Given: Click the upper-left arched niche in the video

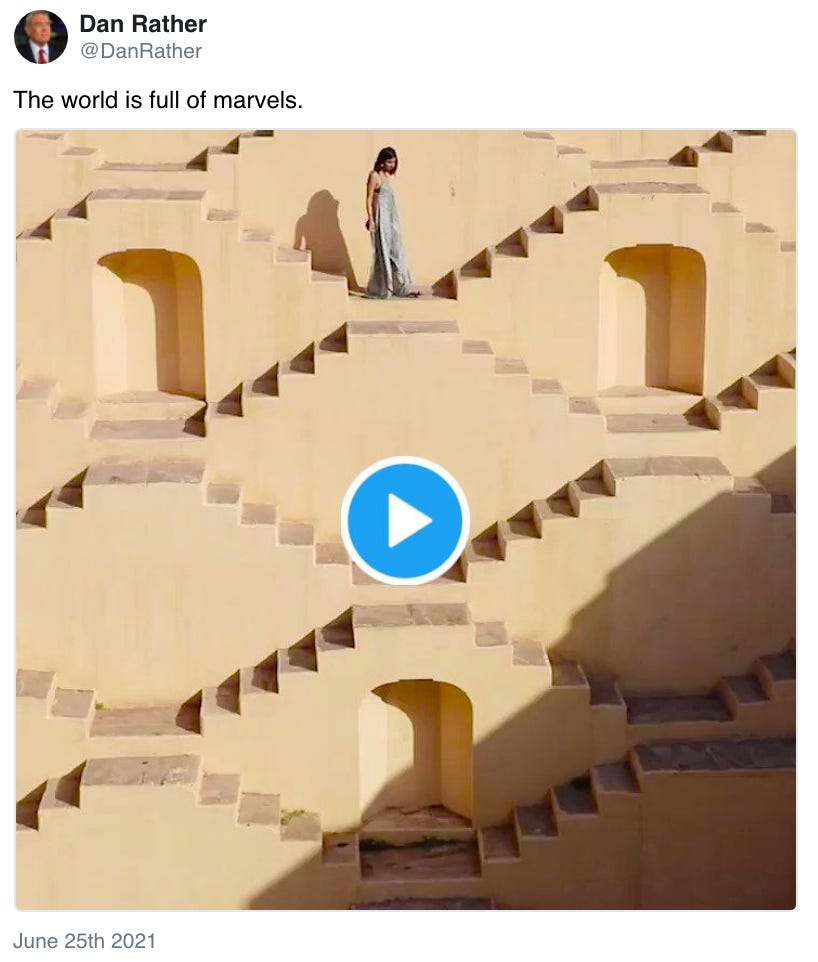Looking at the screenshot, I should coord(149,324).
